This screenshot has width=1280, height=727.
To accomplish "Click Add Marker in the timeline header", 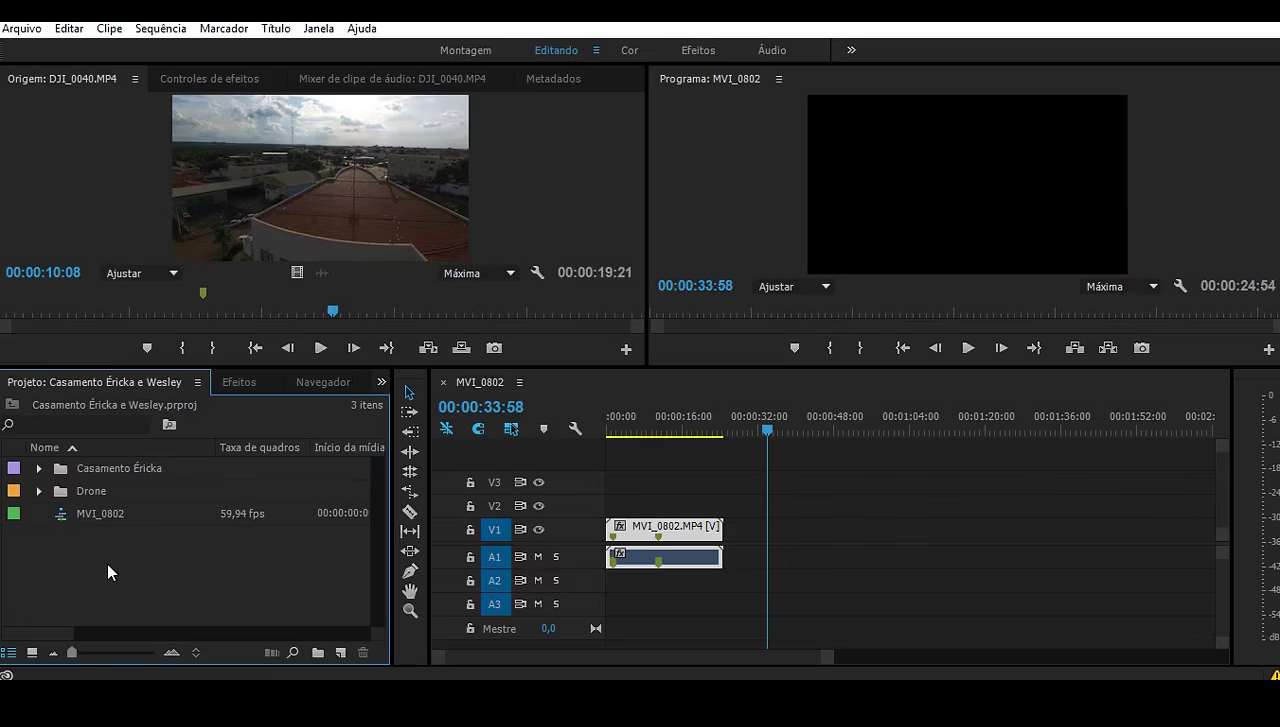I will (x=543, y=429).
